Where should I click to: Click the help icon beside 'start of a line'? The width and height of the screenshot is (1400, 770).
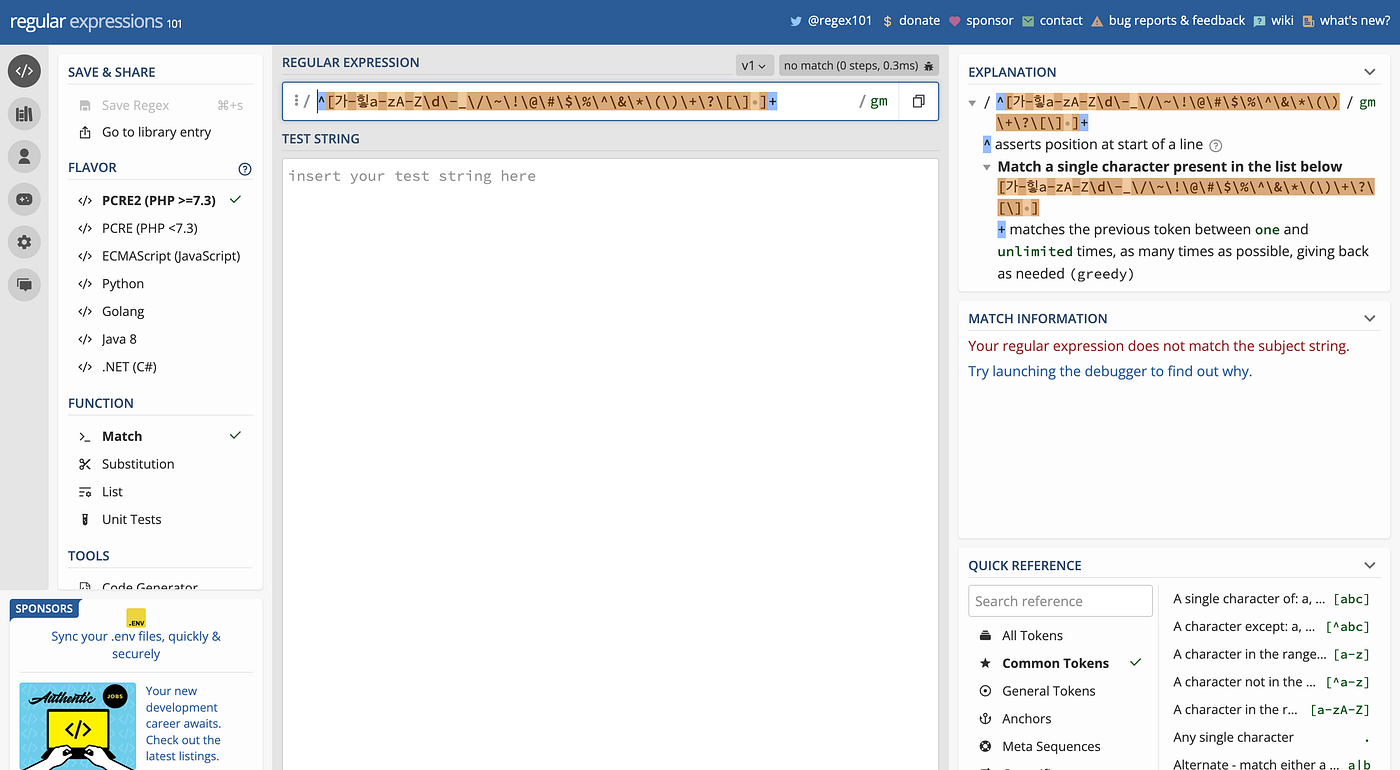[1216, 145]
